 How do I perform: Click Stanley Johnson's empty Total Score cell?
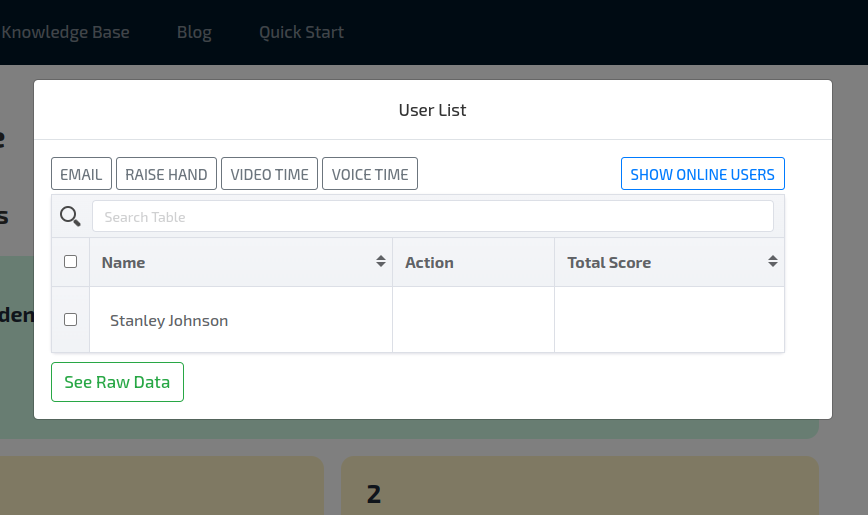669,320
